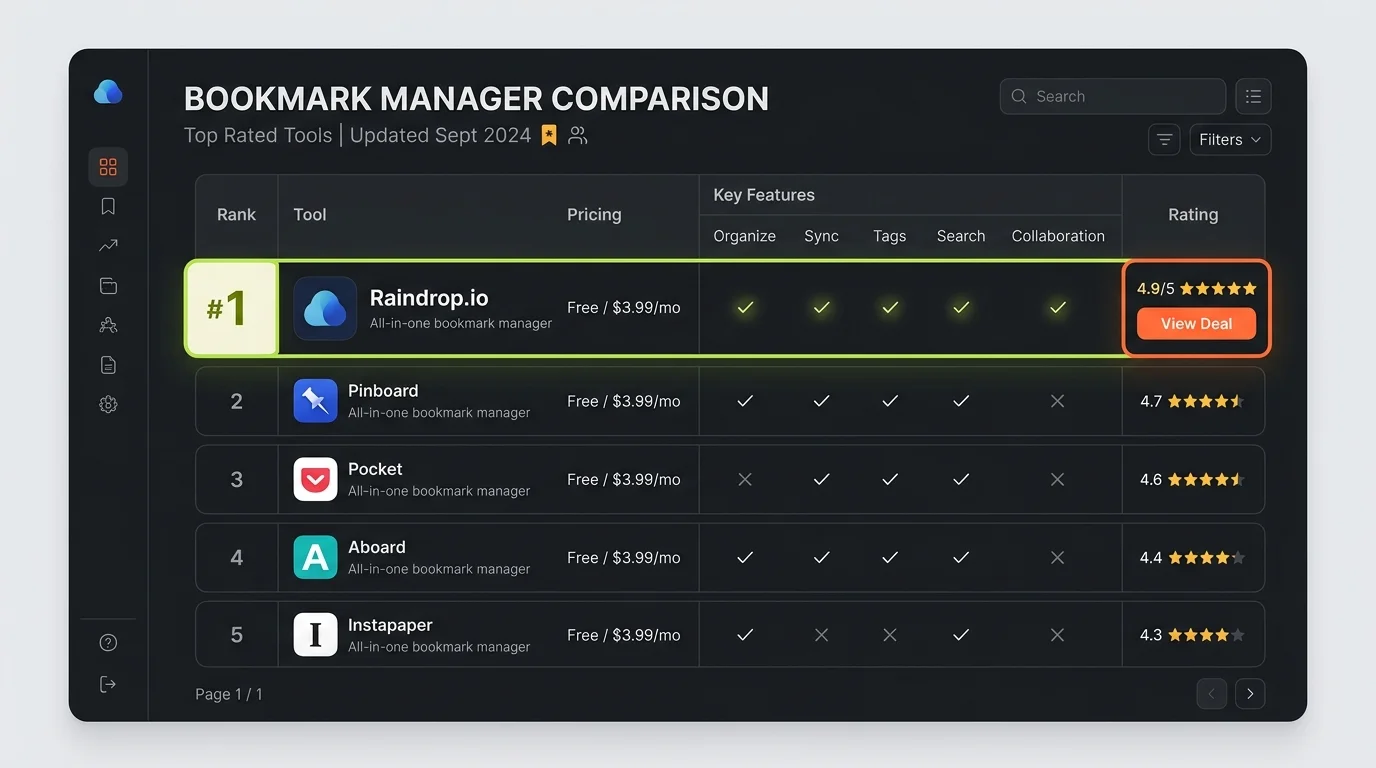Click the Instapaper pricing cell

click(623, 635)
